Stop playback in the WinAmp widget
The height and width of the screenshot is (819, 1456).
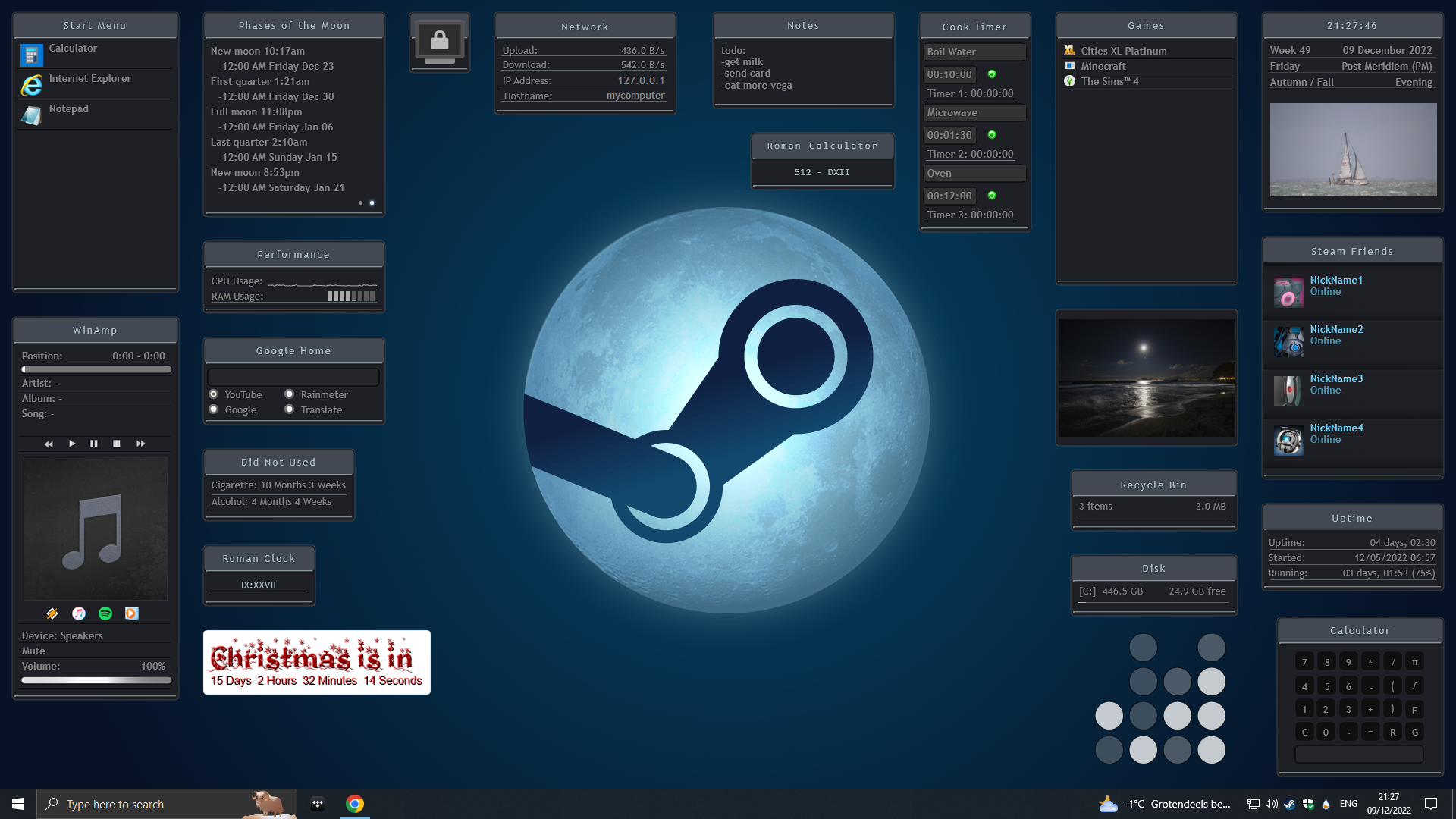tap(117, 444)
